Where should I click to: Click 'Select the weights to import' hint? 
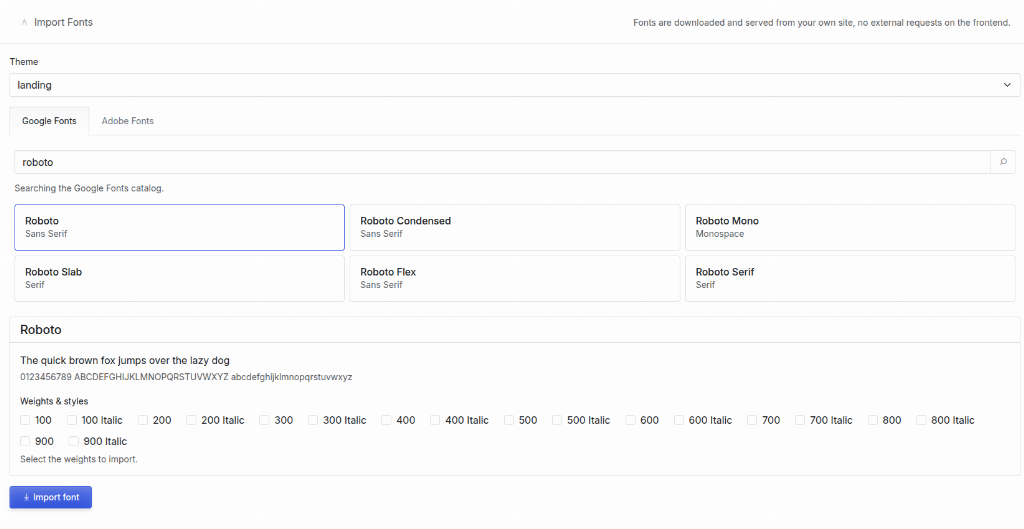79,459
